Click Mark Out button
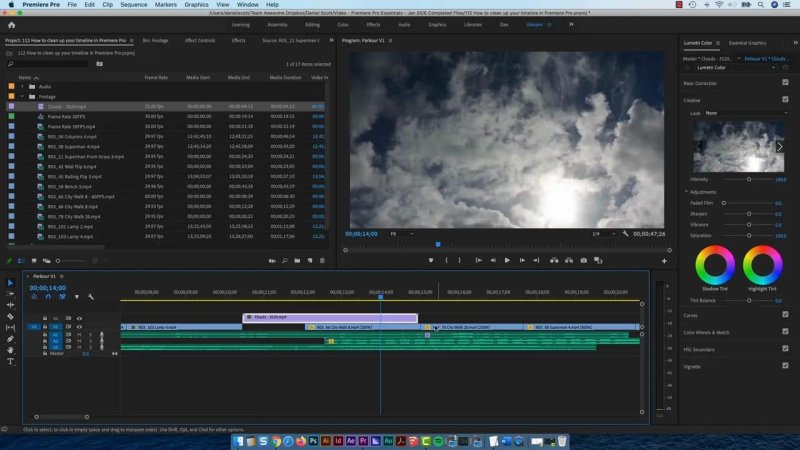The width and height of the screenshot is (800, 450). (x=460, y=260)
